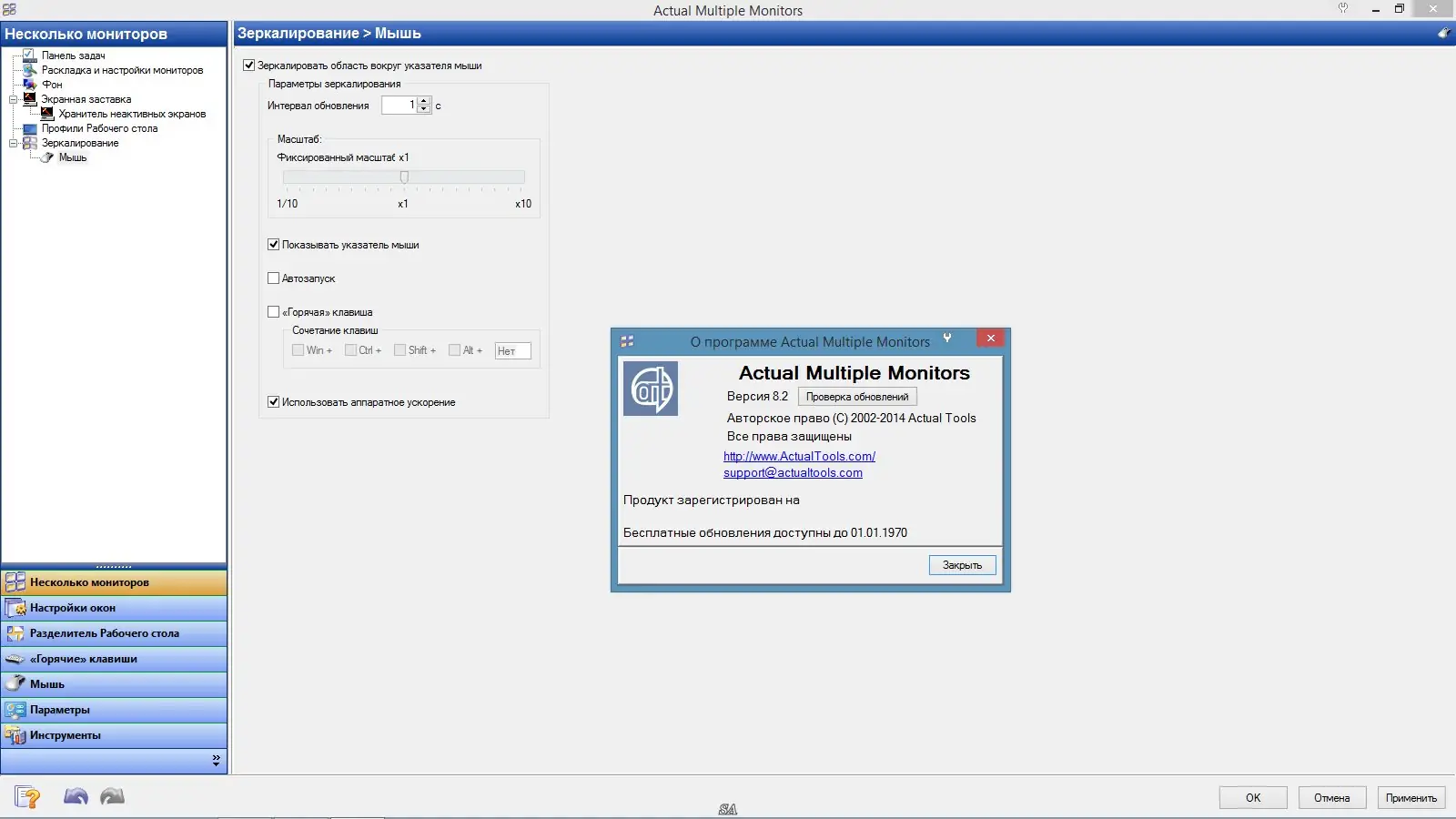Click the app icon in the main title bar

click(x=9, y=9)
